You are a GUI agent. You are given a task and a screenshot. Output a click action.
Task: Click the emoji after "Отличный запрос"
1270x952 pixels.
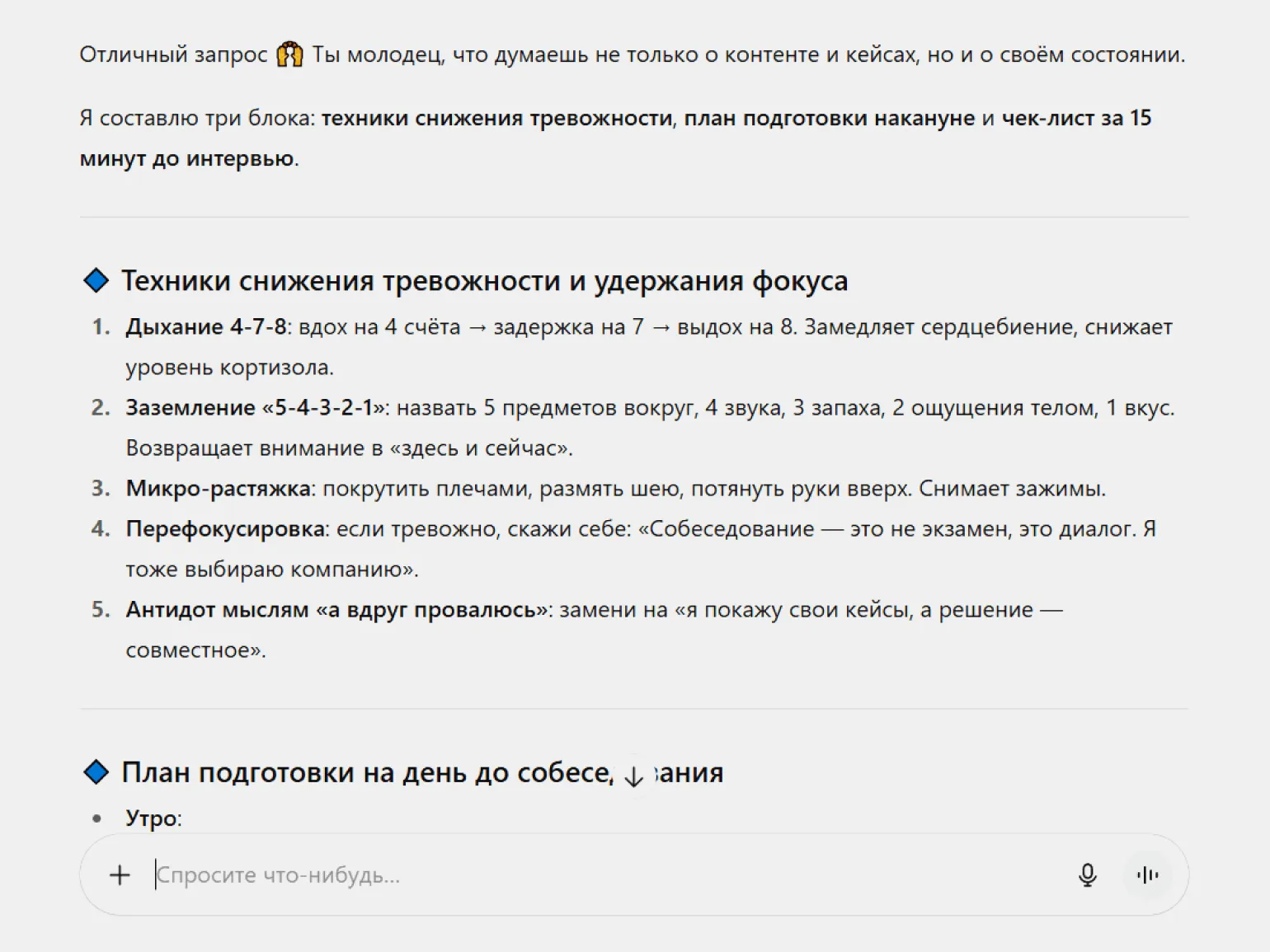point(289,54)
